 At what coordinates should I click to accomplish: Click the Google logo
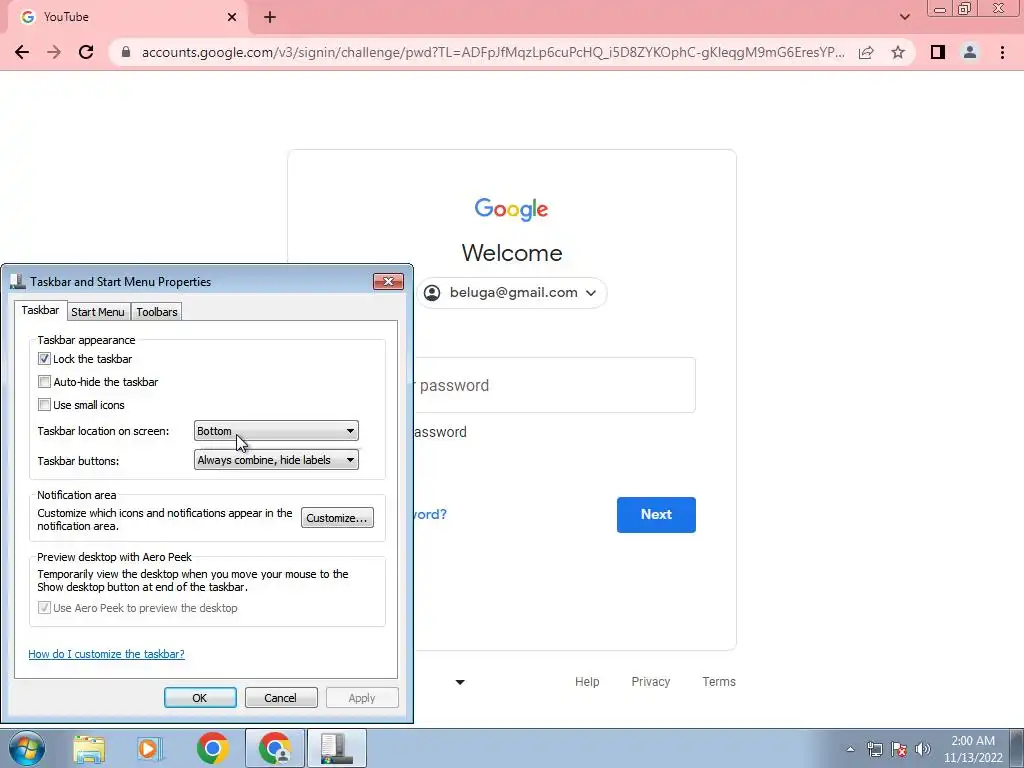tap(511, 209)
